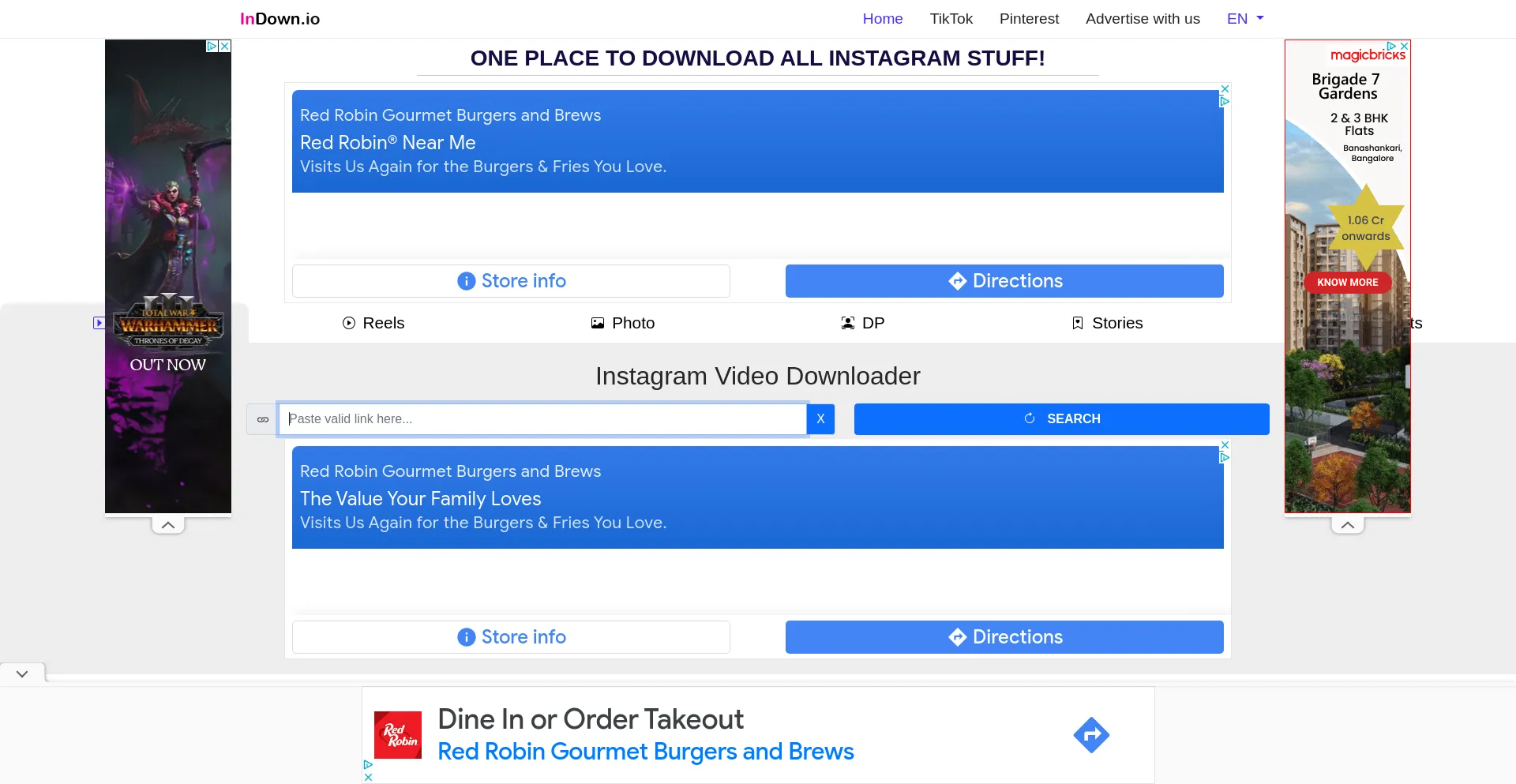Image resolution: width=1516 pixels, height=784 pixels.
Task: Click the Paste valid link input field
Action: [542, 419]
